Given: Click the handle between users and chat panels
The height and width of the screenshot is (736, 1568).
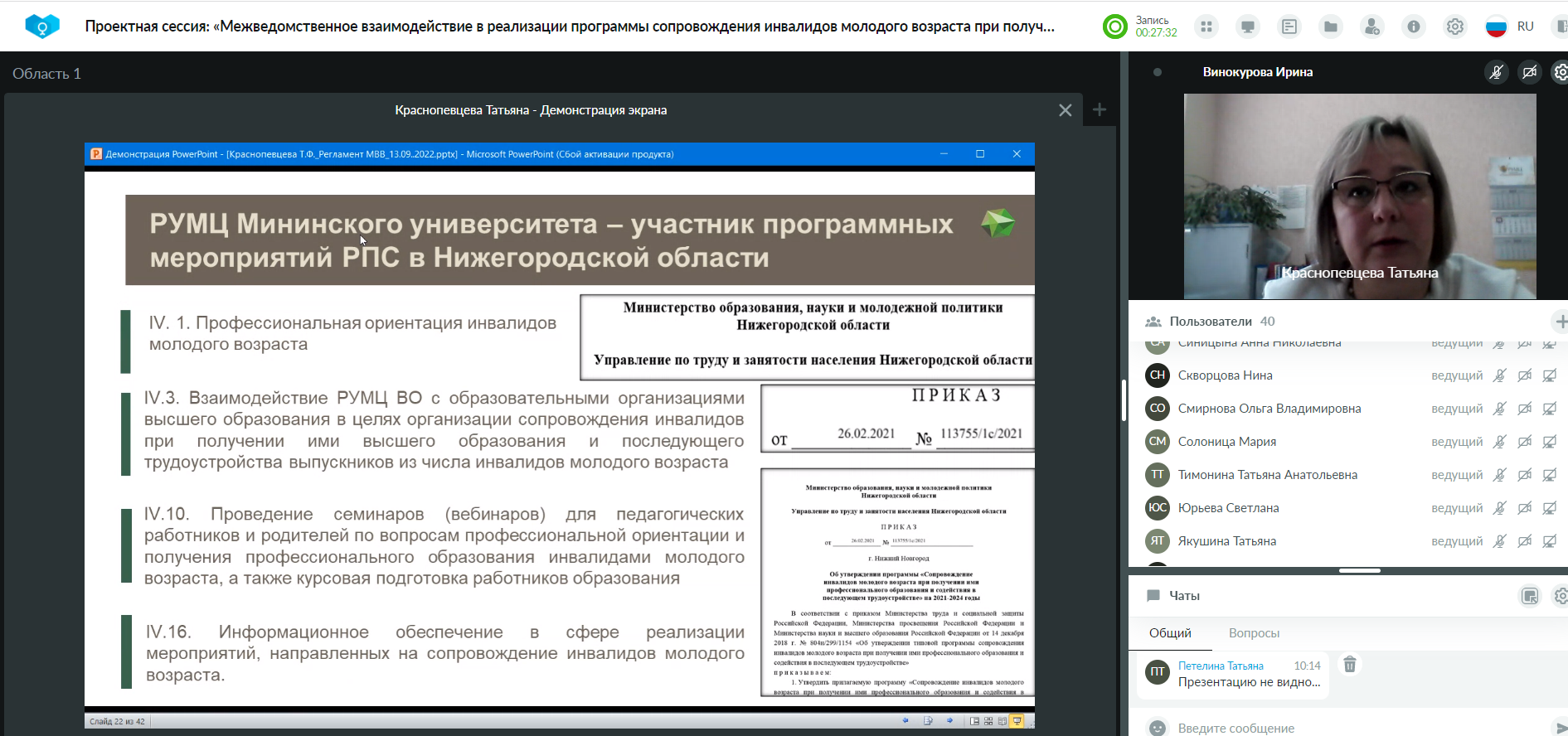Looking at the screenshot, I should [x=1360, y=571].
